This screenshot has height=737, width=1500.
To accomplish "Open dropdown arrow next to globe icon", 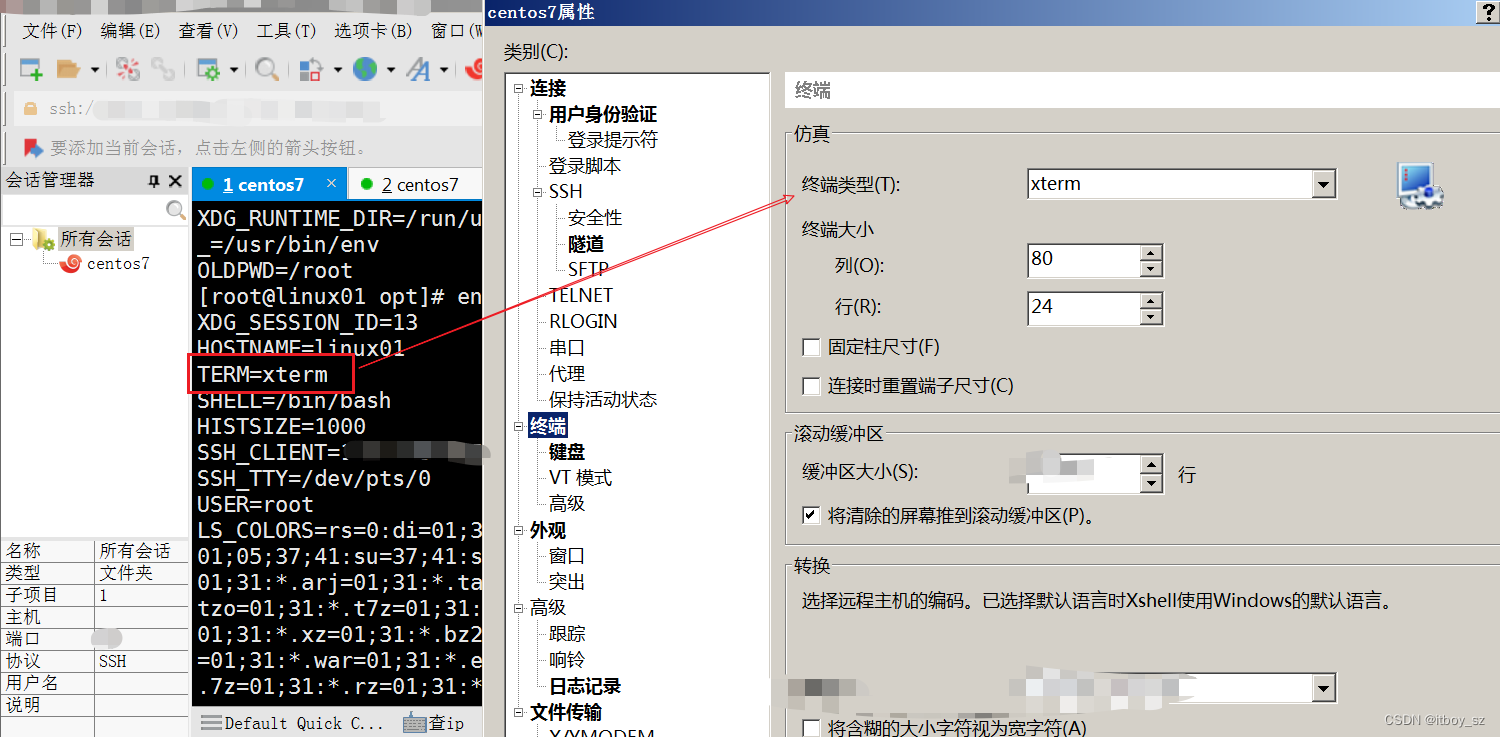I will [391, 70].
